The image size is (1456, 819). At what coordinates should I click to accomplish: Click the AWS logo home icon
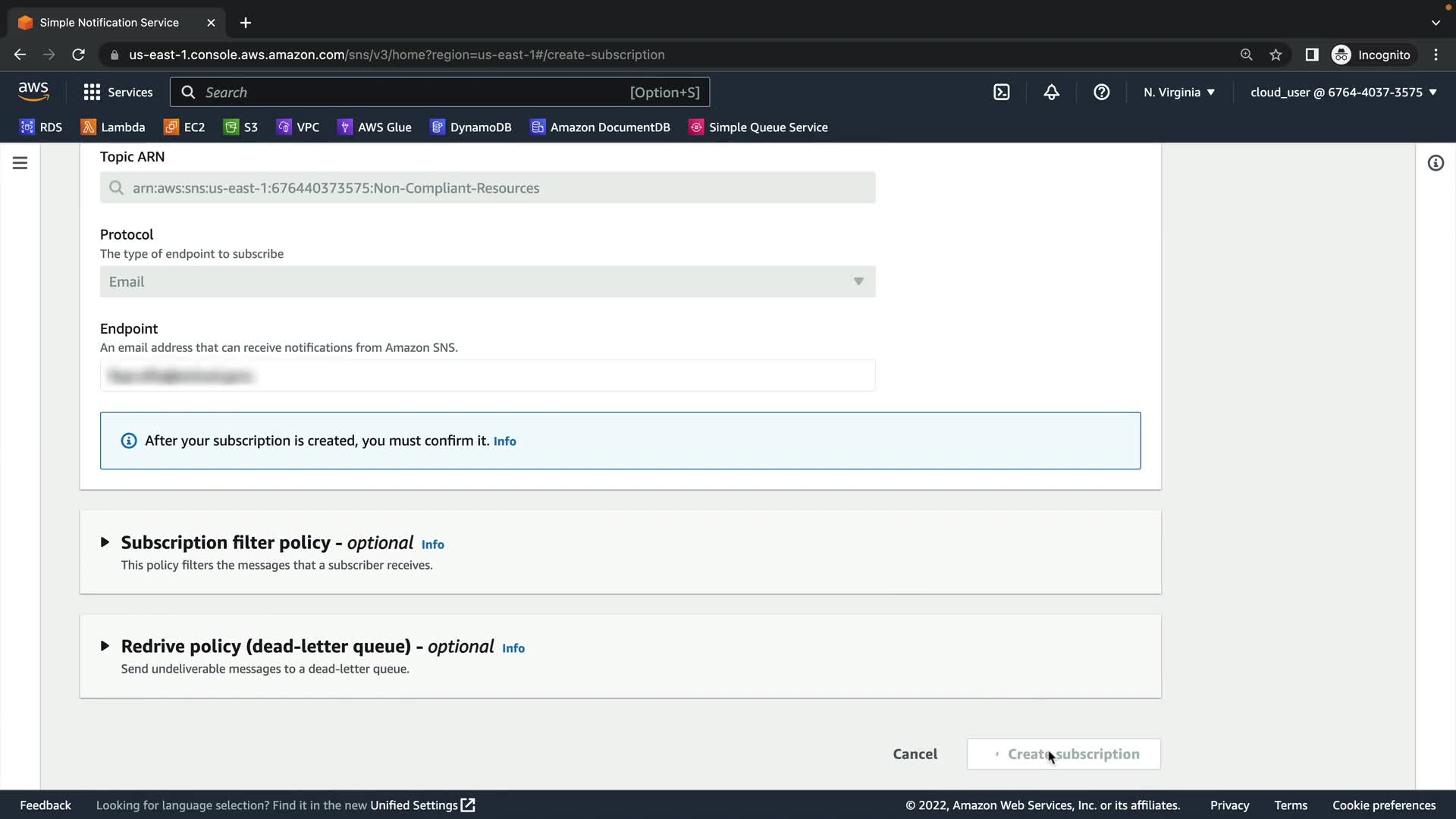[x=33, y=92]
